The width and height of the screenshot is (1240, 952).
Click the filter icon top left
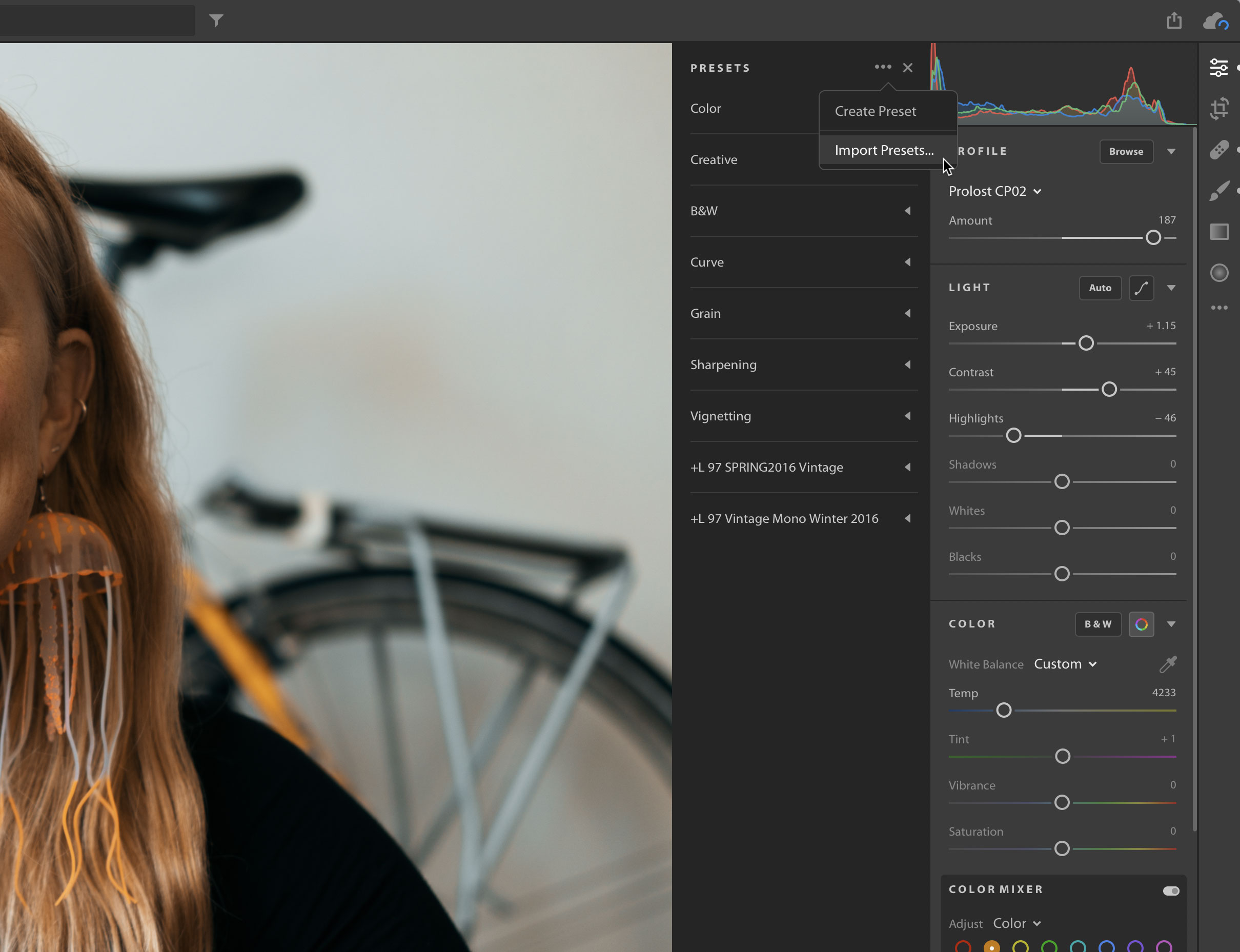(x=216, y=20)
